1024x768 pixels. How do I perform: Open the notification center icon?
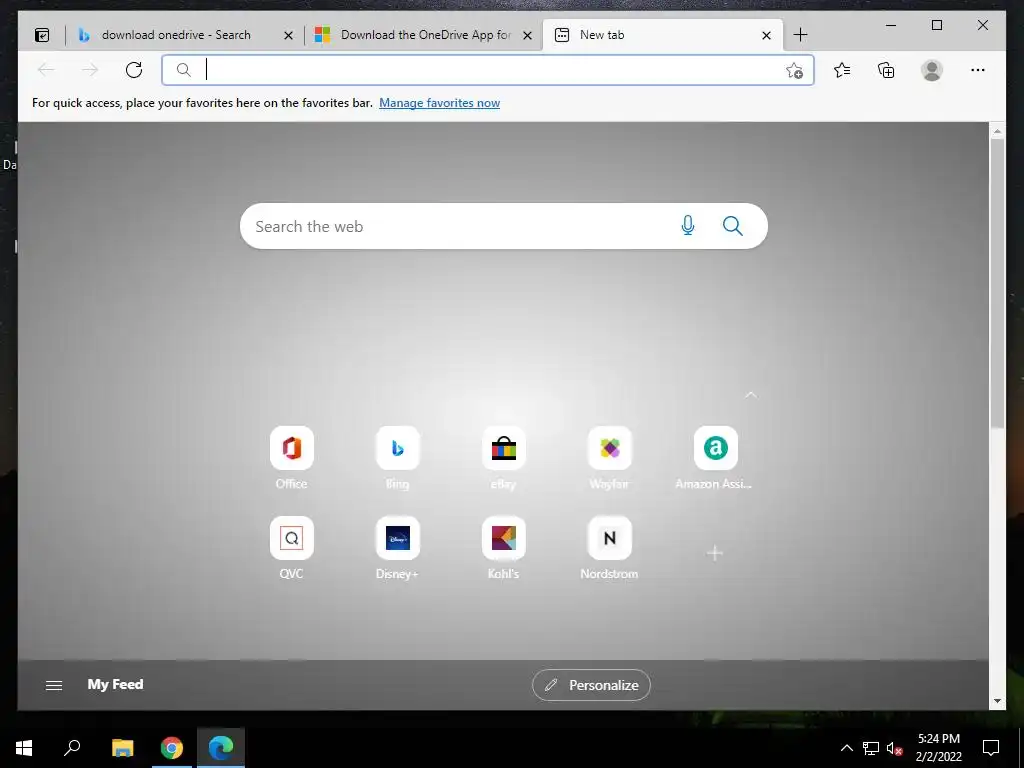click(x=991, y=748)
